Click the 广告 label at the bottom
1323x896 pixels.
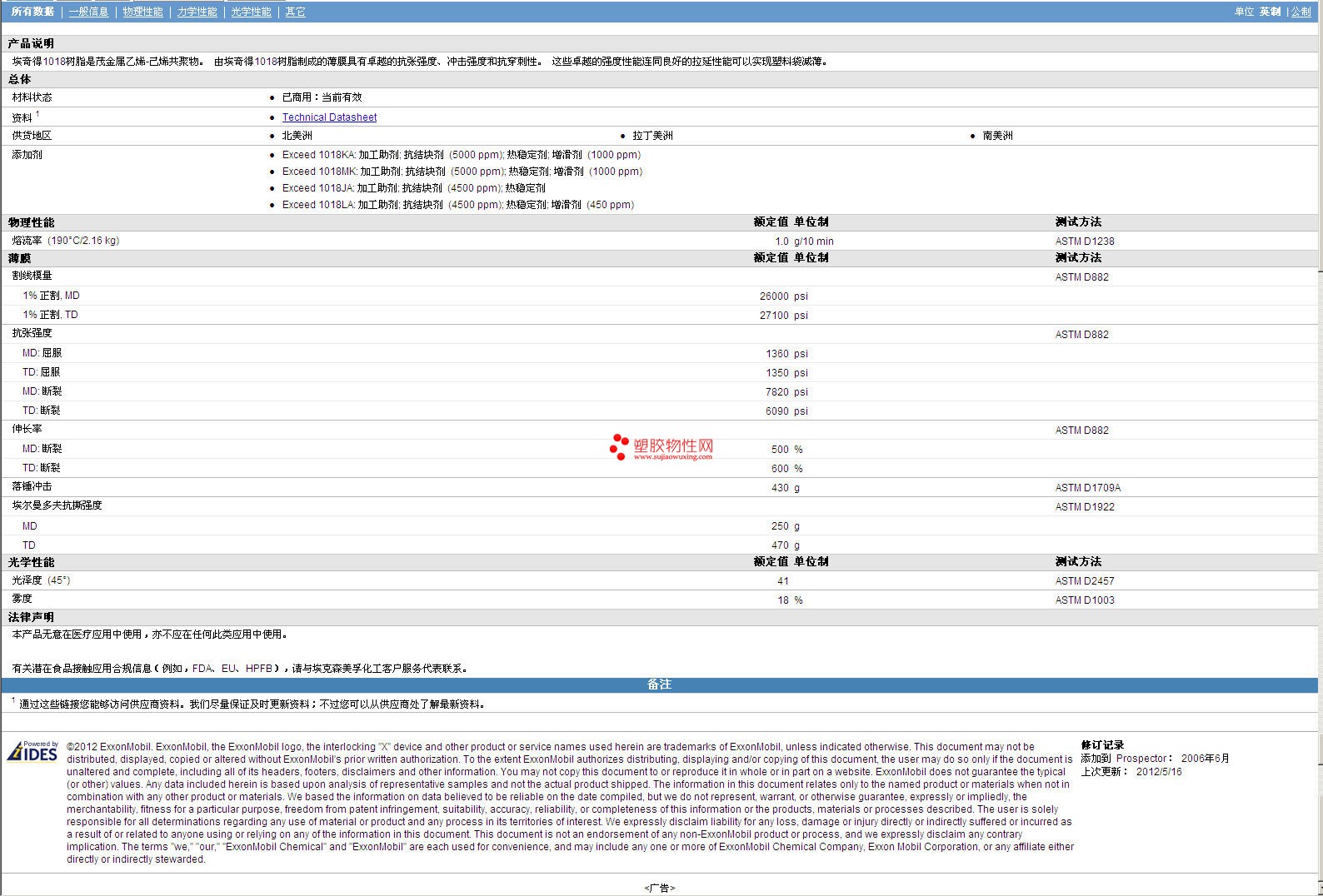tap(660, 889)
